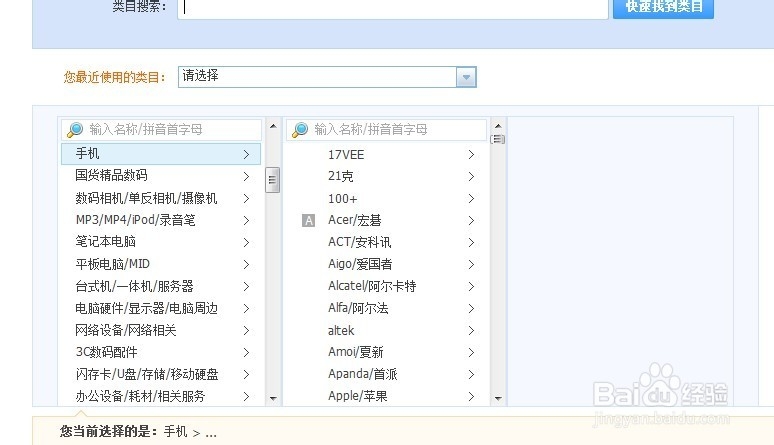Focus brand name filter input
This screenshot has width=774, height=445.
(386, 129)
